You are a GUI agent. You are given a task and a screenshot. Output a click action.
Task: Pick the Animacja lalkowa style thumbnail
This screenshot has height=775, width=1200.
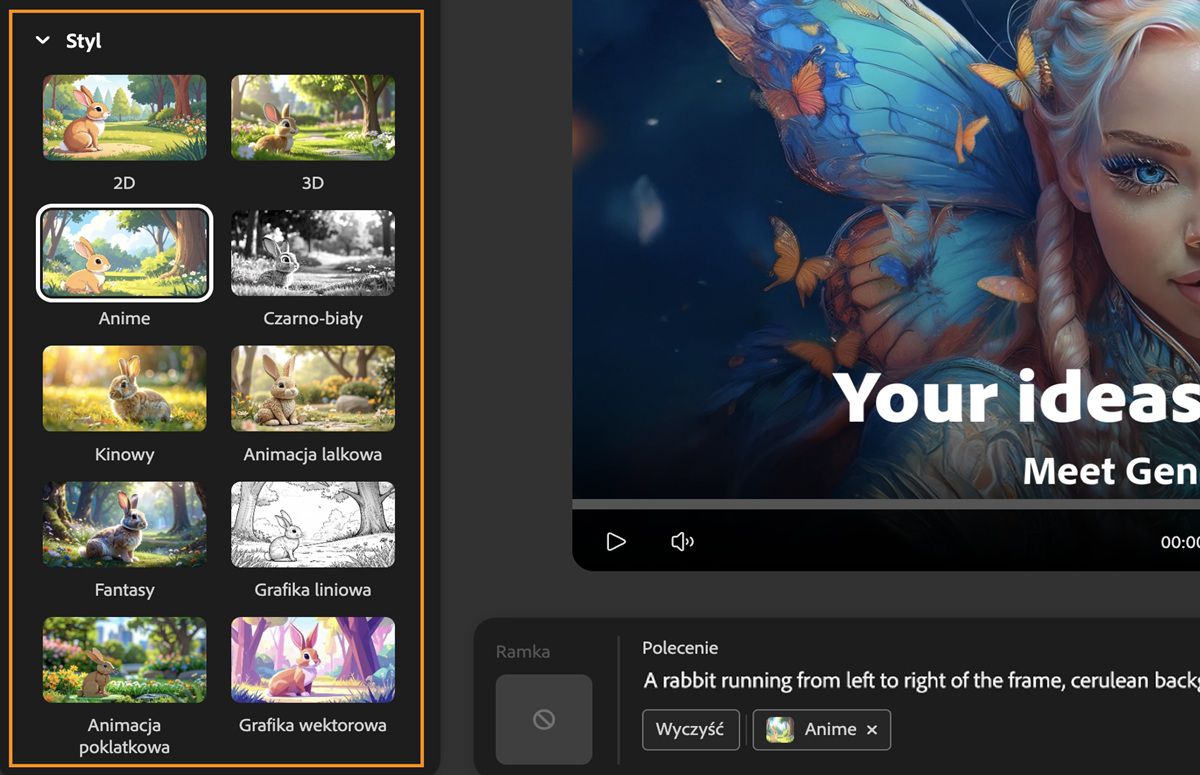pos(313,388)
